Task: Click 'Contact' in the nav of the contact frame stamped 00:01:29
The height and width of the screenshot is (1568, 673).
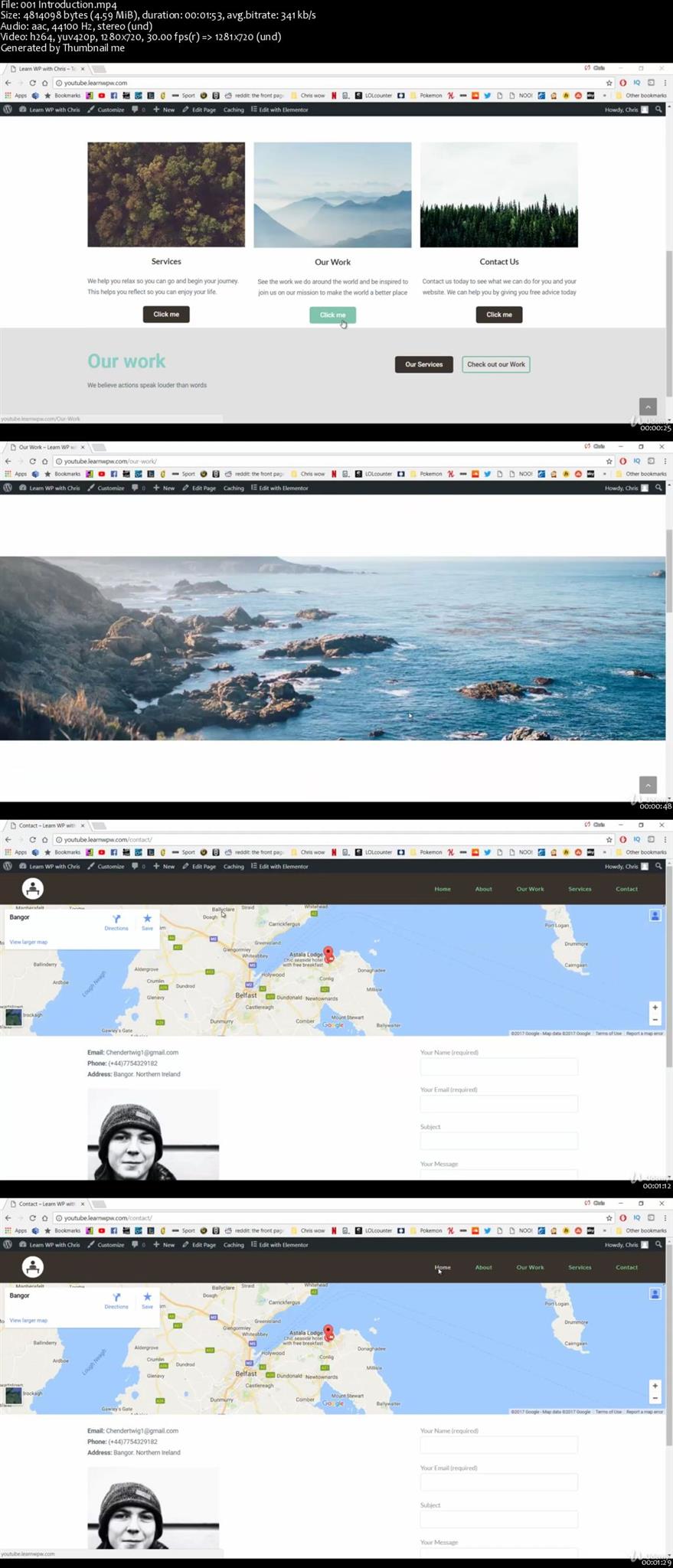Action: pos(626,1267)
